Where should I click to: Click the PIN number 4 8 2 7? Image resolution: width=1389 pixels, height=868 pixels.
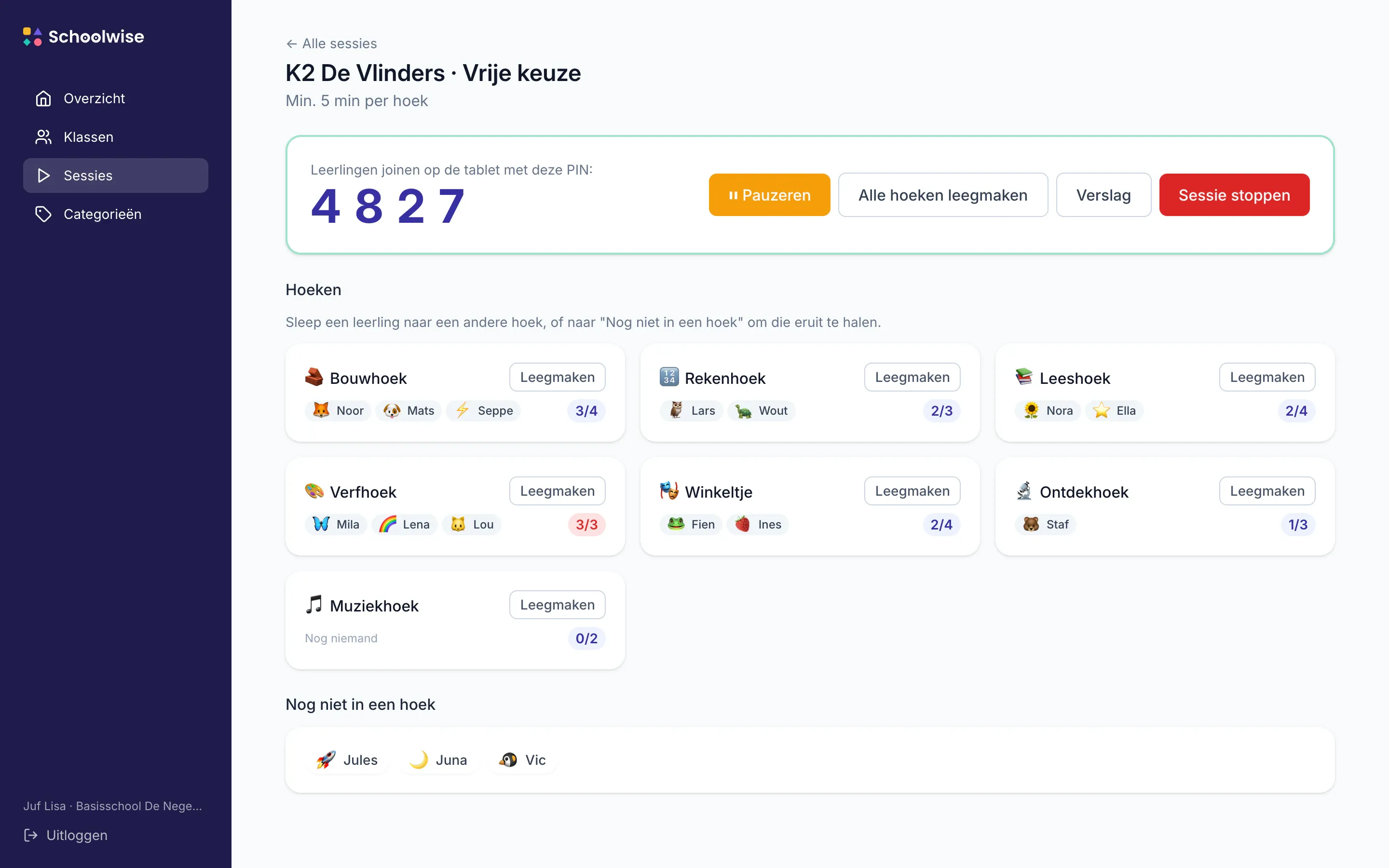click(x=388, y=207)
